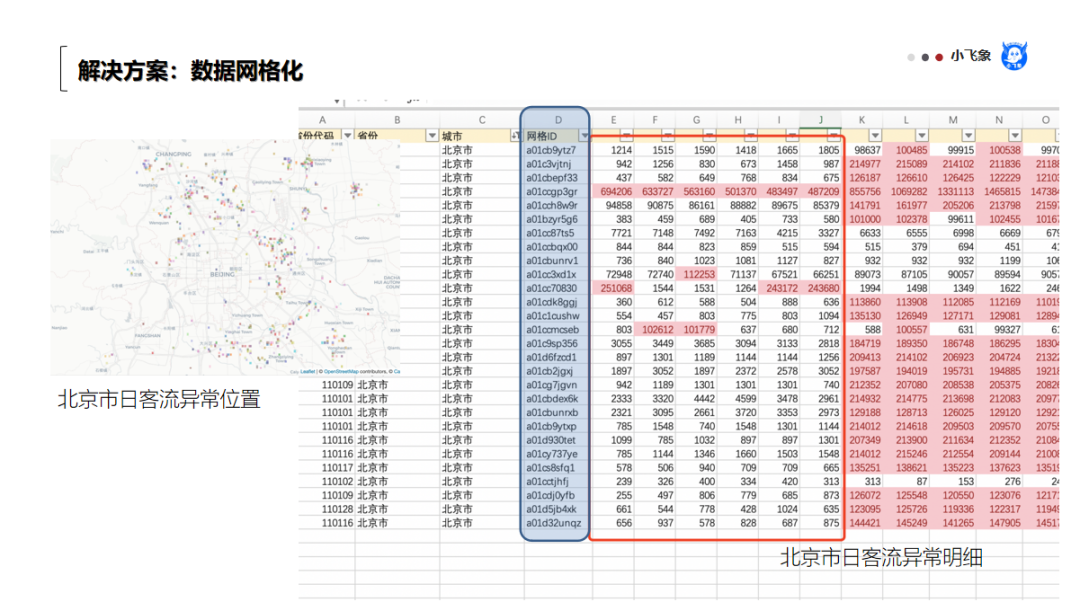The width and height of the screenshot is (1080, 602).
Task: Open the filter dropdown in column L
Action: (x=922, y=136)
